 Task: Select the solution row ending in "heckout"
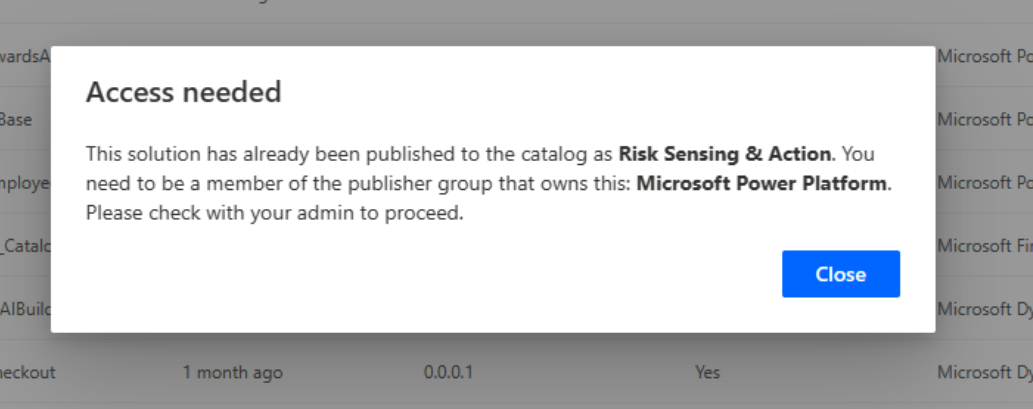point(28,372)
